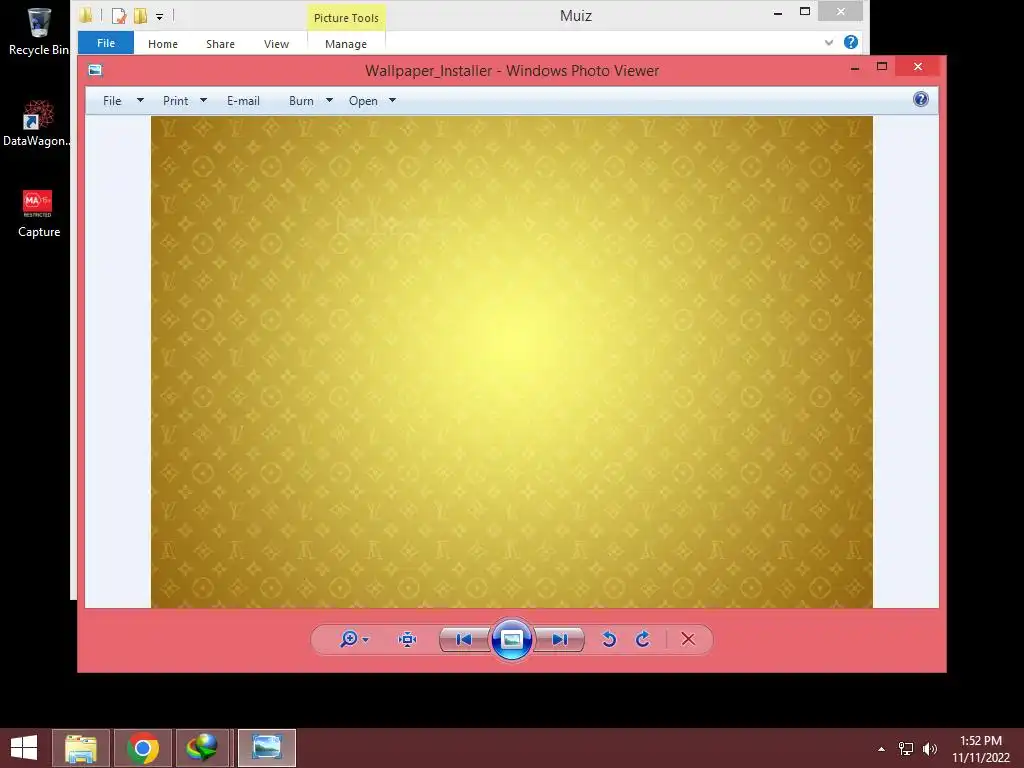Switch to View tab in Muiz window
Viewport: 1024px width, 768px height.
(x=276, y=44)
